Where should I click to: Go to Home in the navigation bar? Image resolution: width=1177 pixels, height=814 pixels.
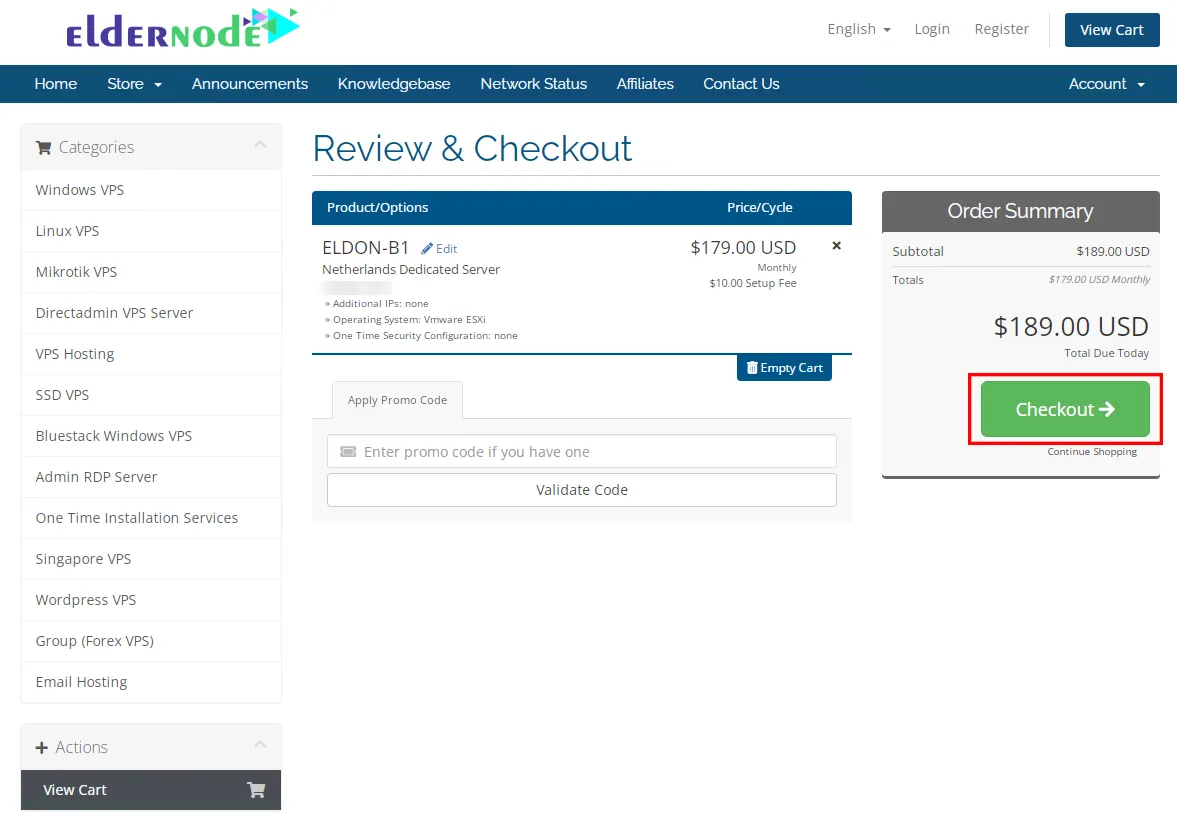coord(56,84)
